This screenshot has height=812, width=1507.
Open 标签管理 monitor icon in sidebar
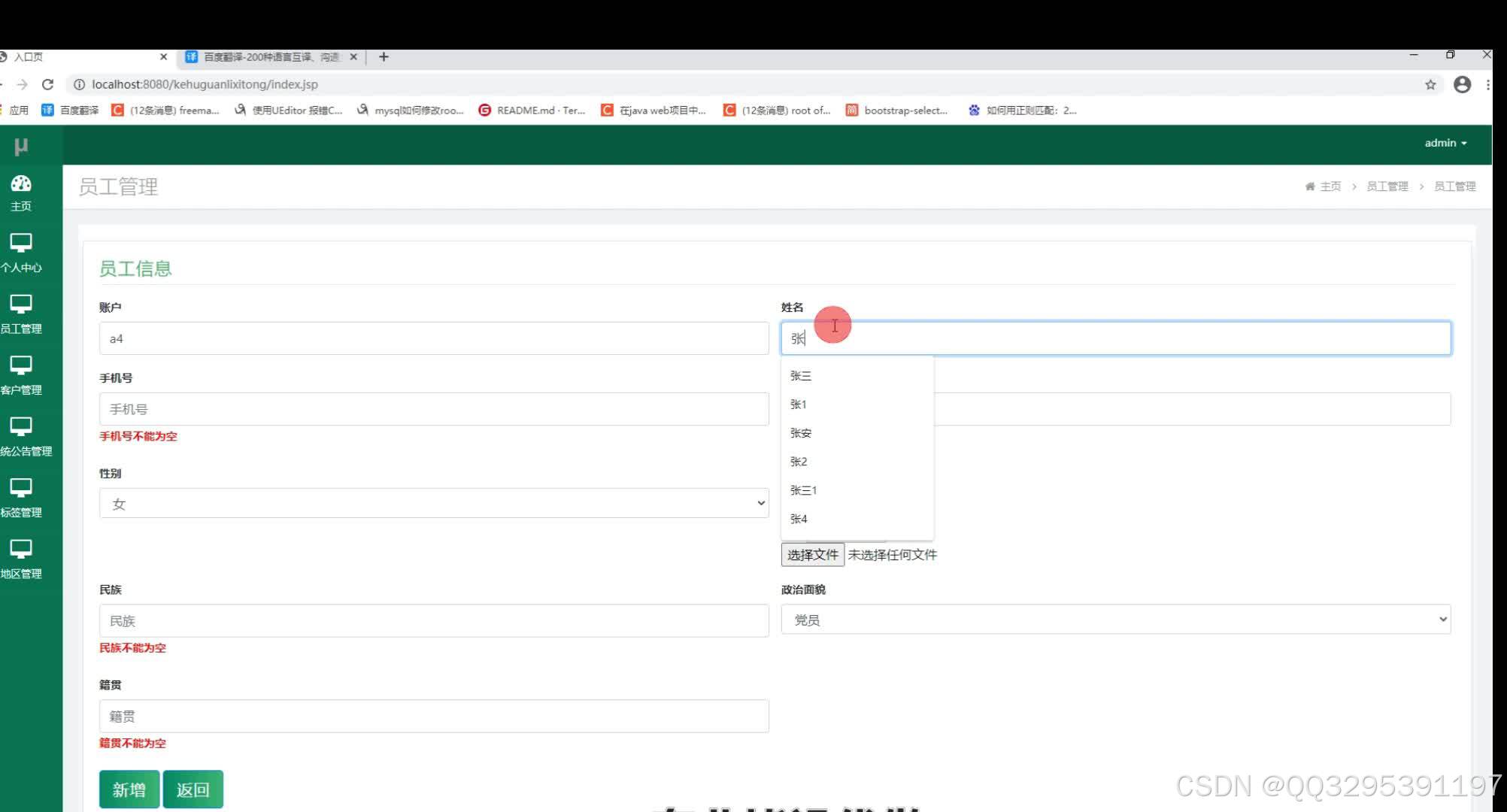[x=21, y=488]
